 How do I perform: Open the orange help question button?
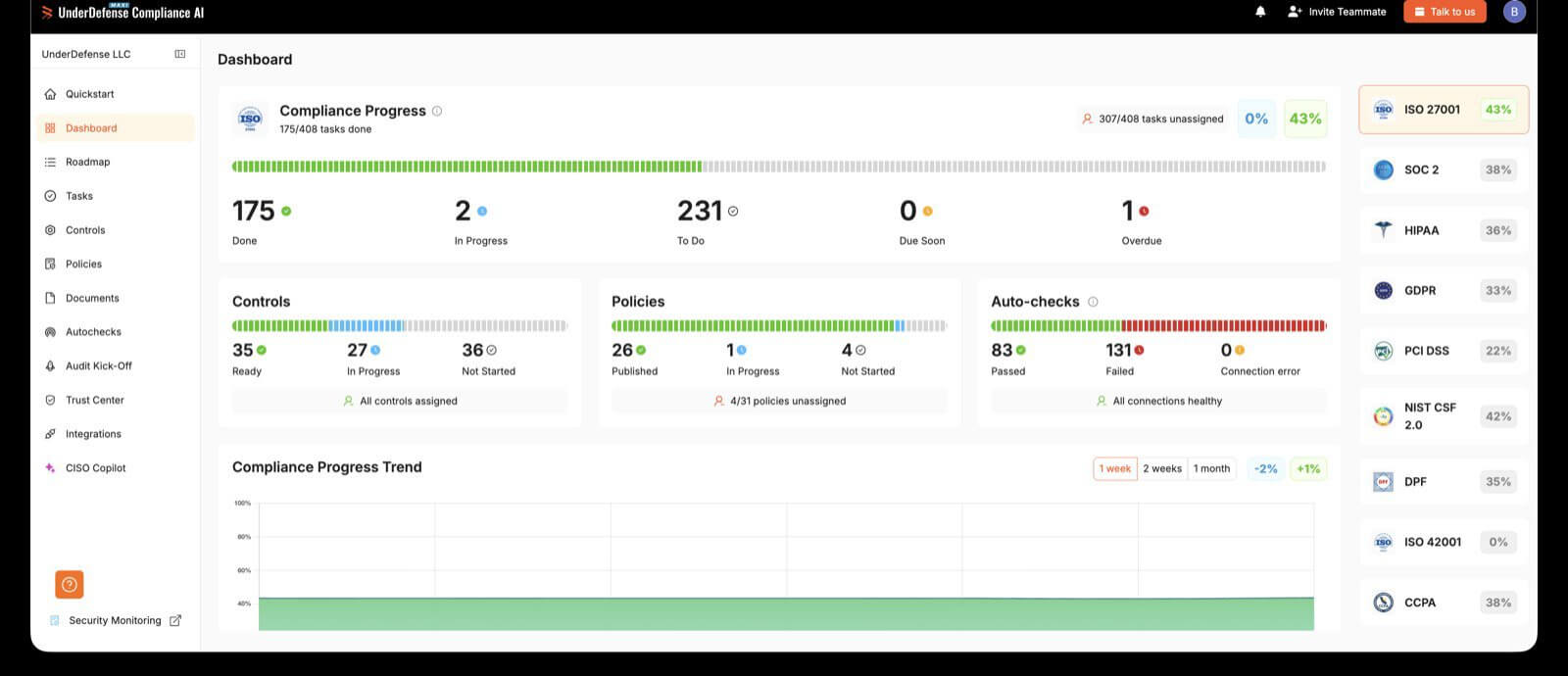point(70,585)
